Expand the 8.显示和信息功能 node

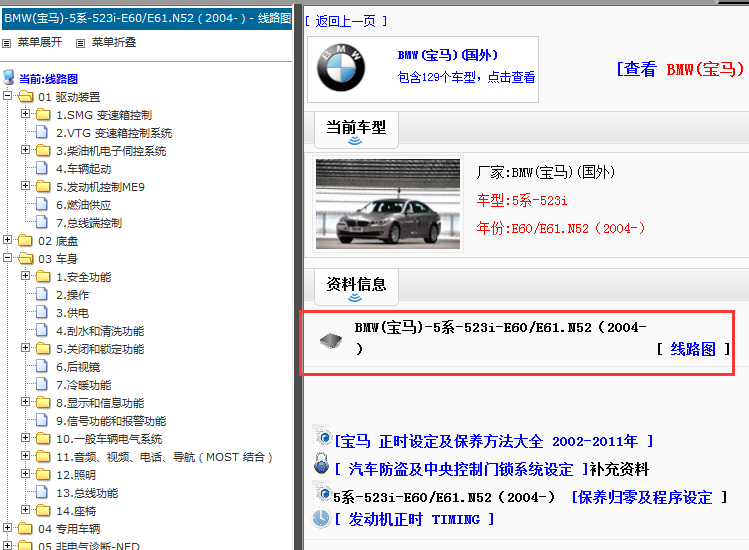26,401
